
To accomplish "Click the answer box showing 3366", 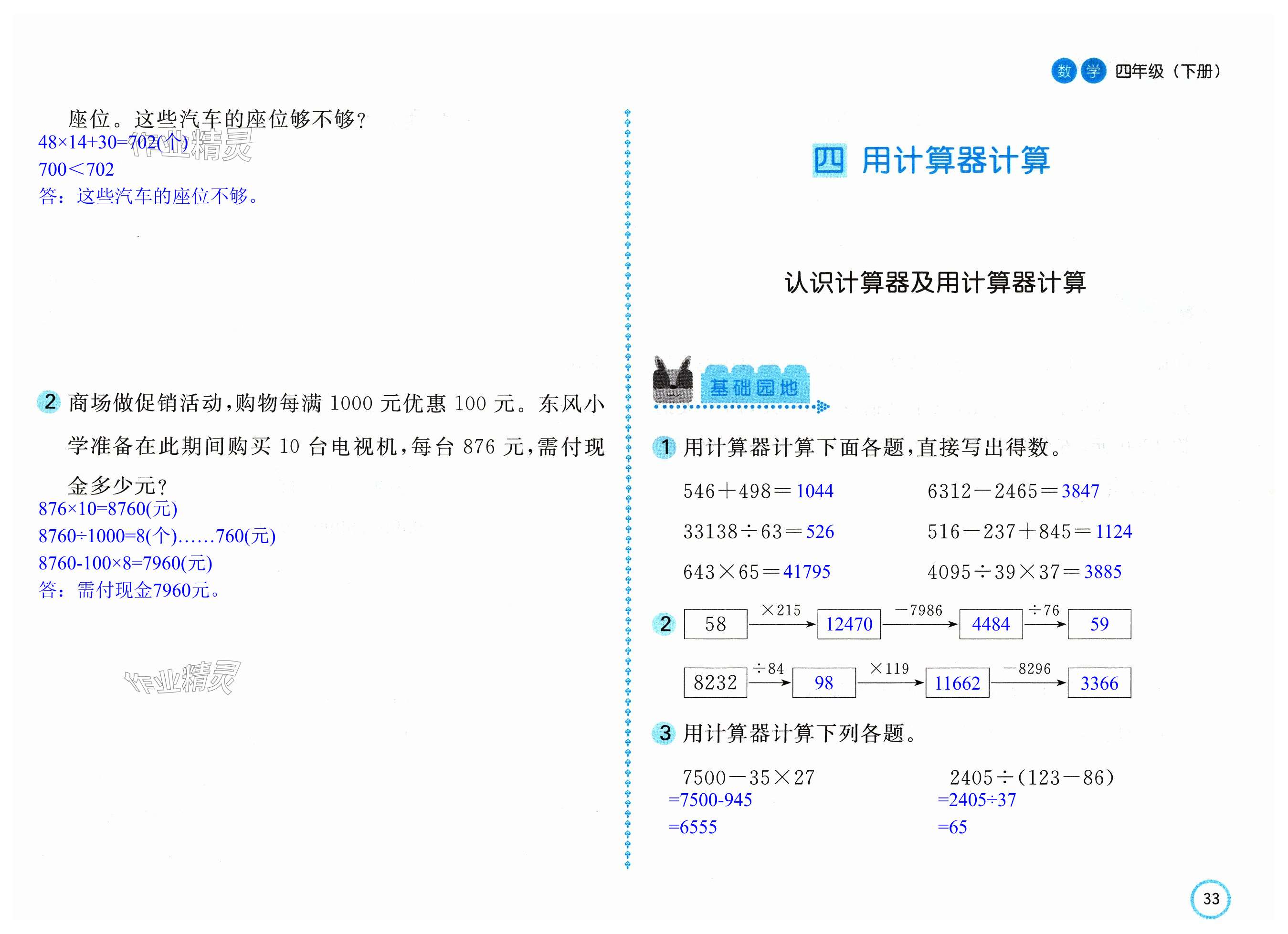I will point(1099,682).
